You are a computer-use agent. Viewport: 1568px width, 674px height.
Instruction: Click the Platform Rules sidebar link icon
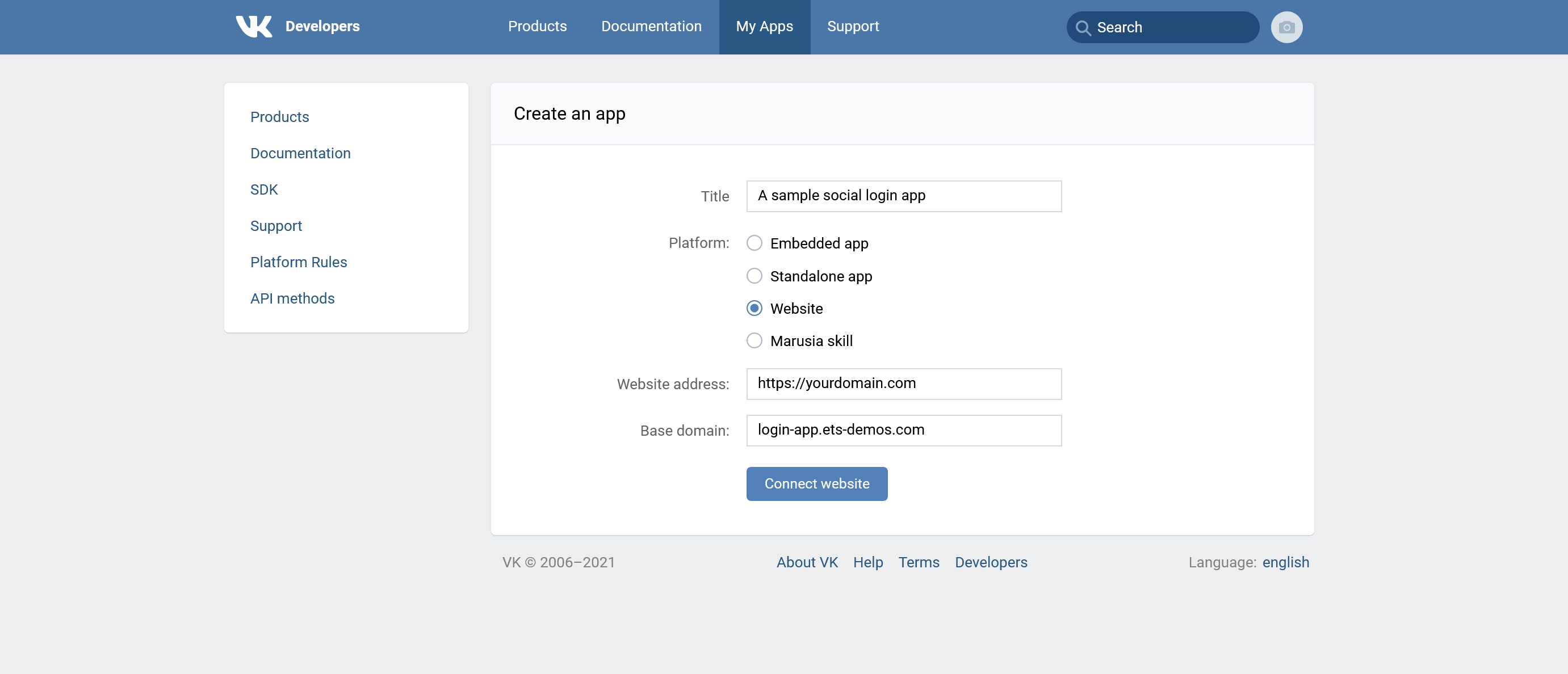[x=298, y=261]
